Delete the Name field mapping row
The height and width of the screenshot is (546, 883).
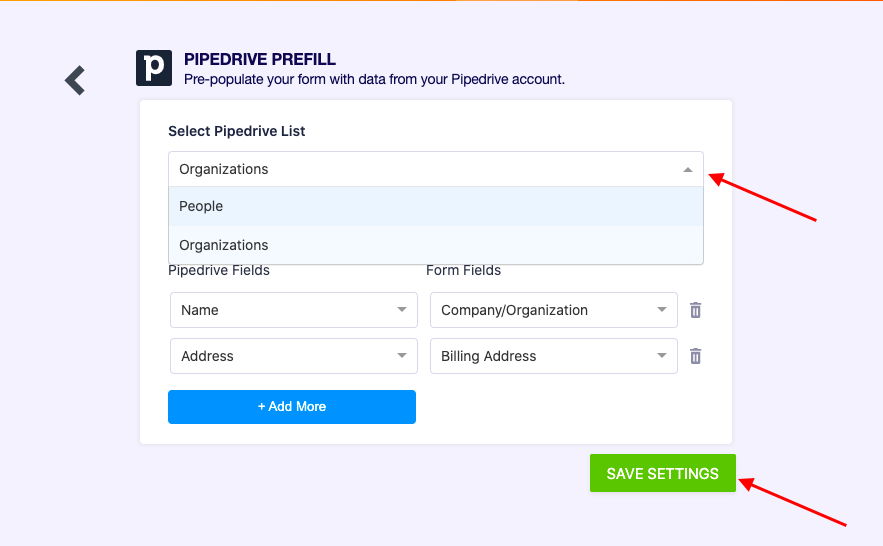point(696,310)
